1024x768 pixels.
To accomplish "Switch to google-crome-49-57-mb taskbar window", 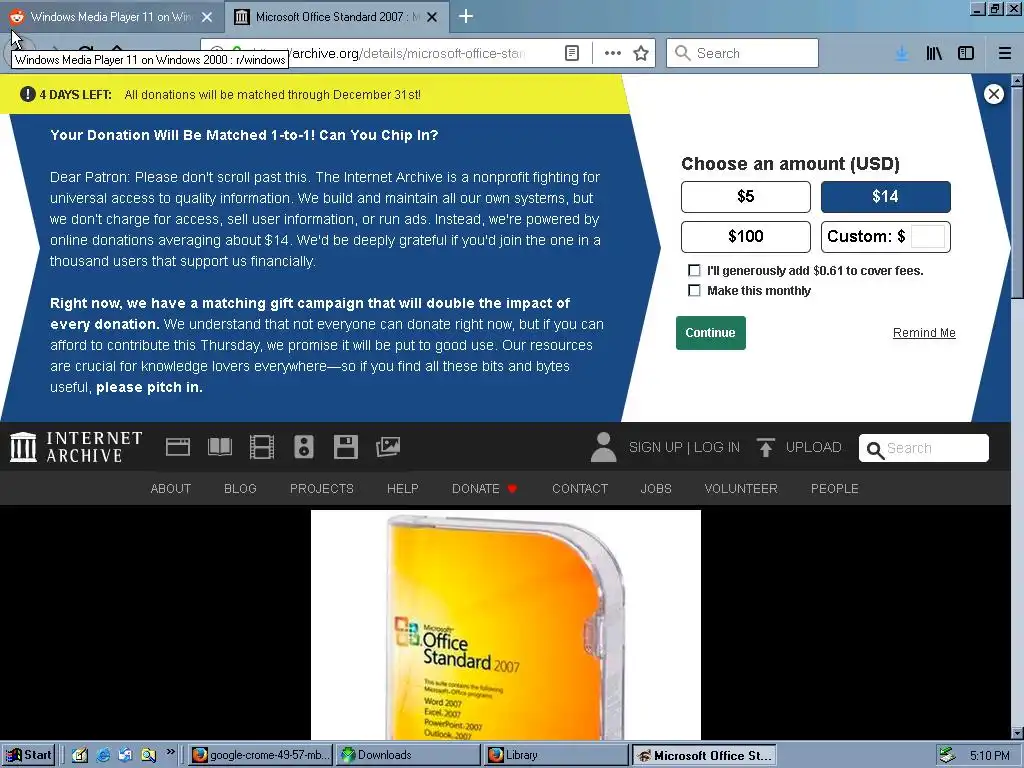I will [261, 755].
